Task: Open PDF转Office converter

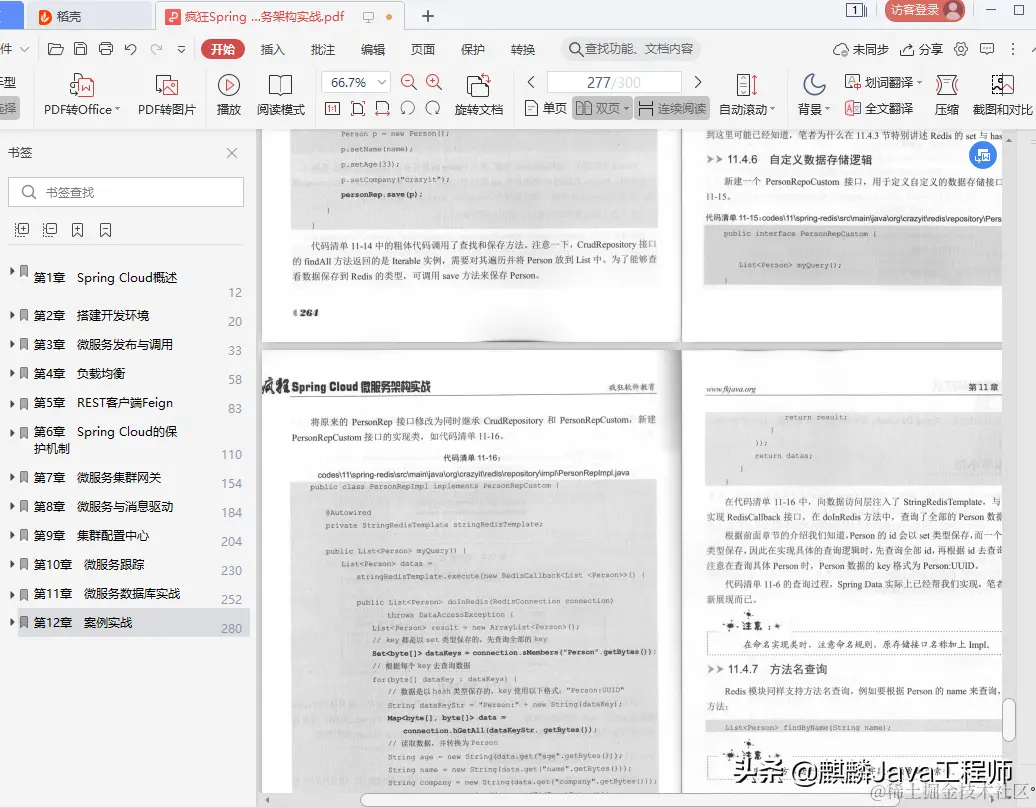Action: [x=82, y=95]
